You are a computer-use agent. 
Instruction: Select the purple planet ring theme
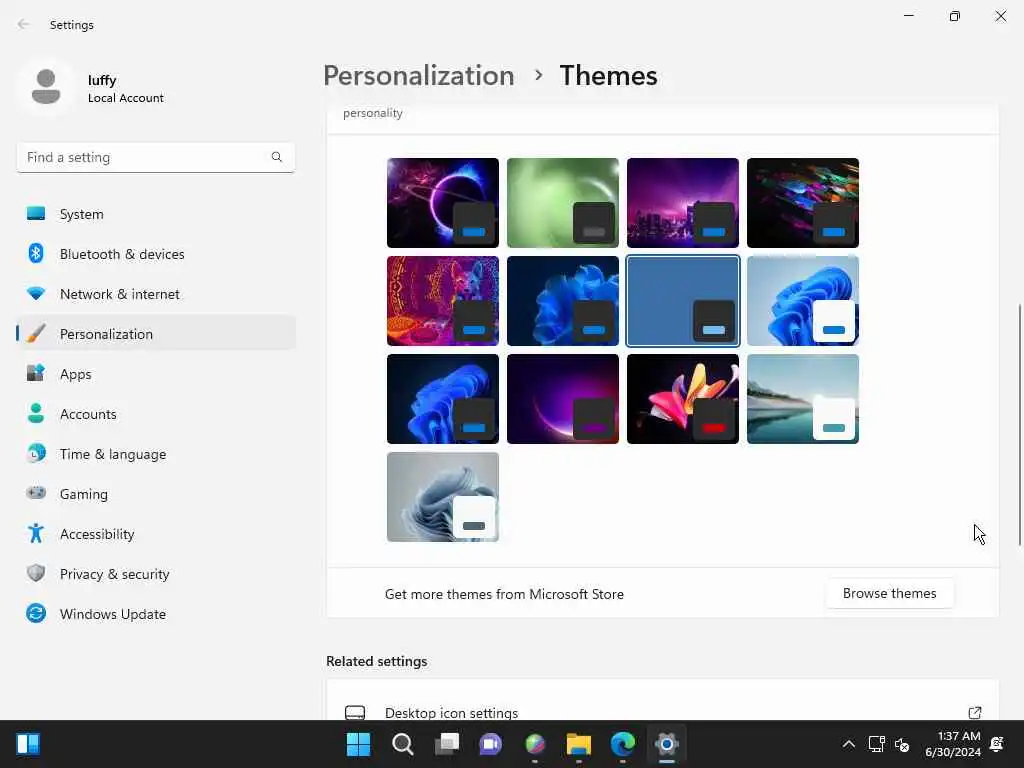click(x=443, y=202)
